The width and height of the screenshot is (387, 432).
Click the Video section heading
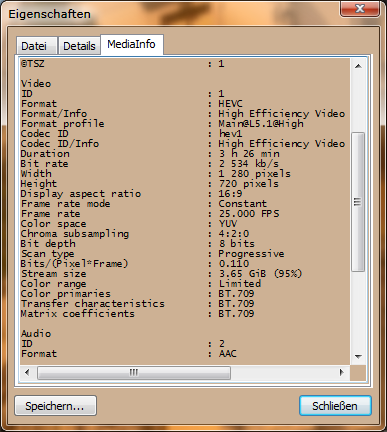point(36,84)
